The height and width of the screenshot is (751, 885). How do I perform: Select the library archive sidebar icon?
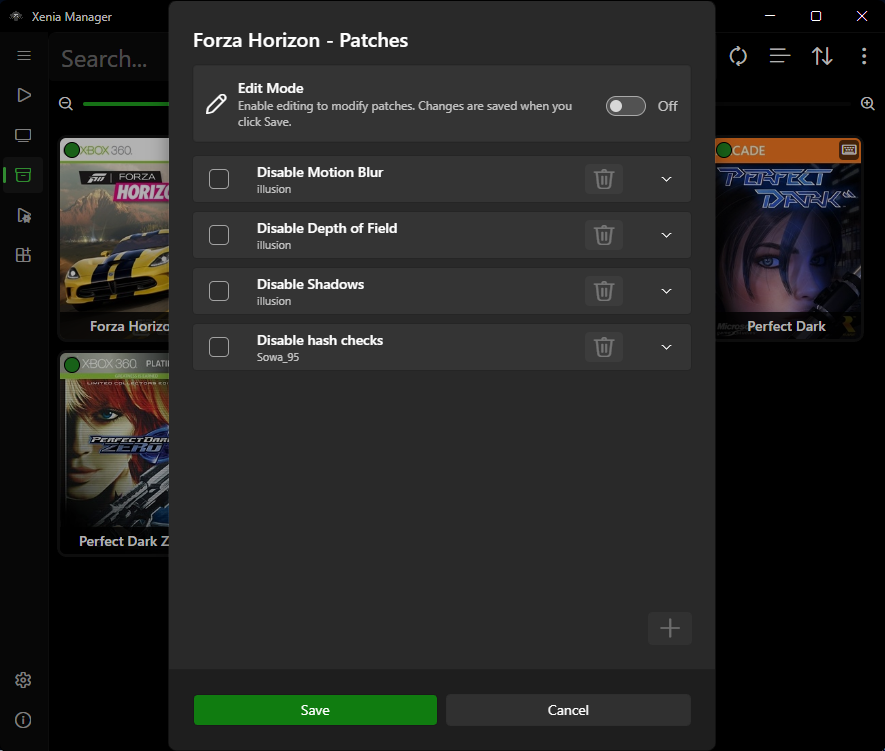pyautogui.click(x=23, y=175)
